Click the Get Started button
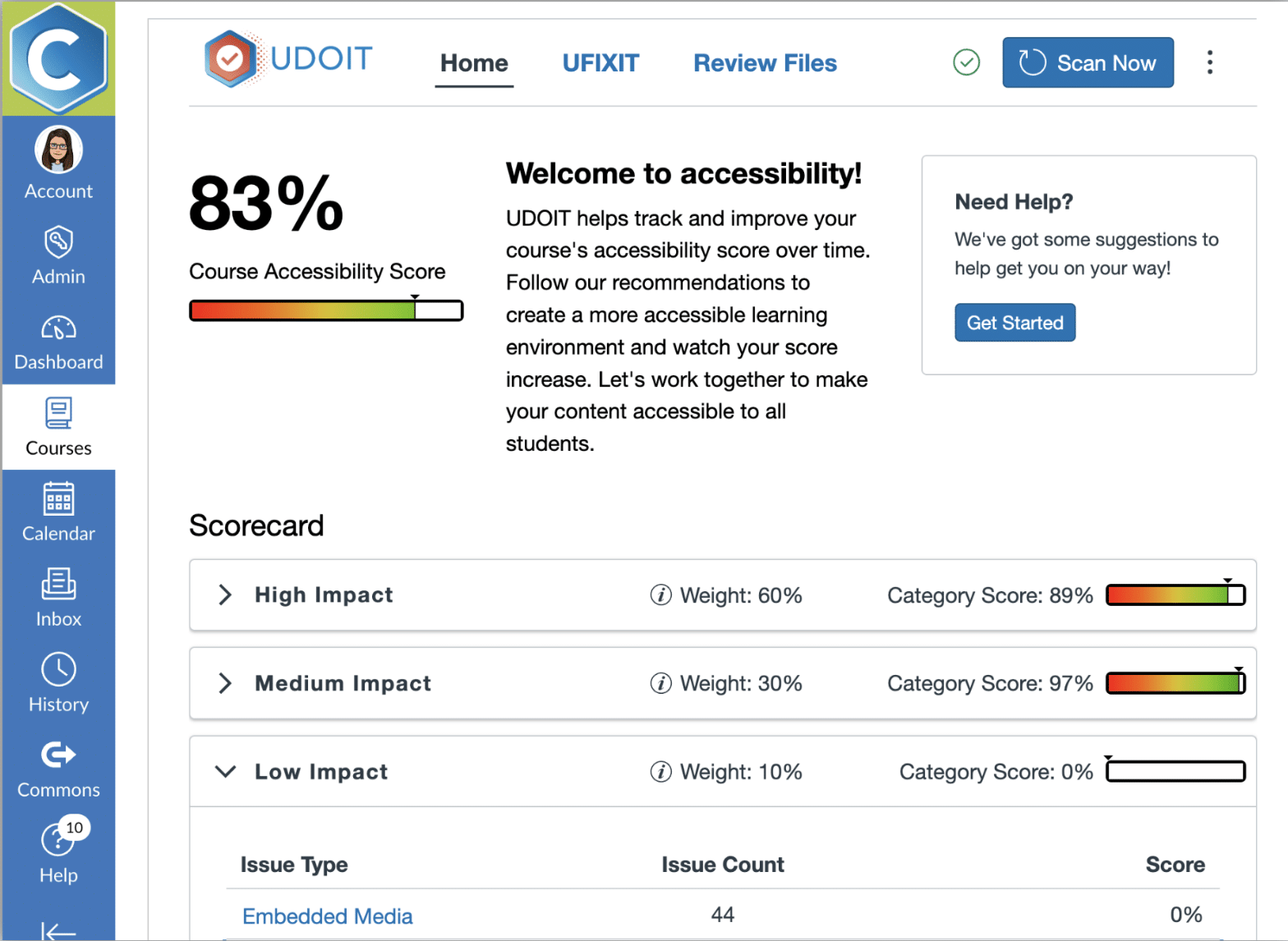 [1014, 323]
